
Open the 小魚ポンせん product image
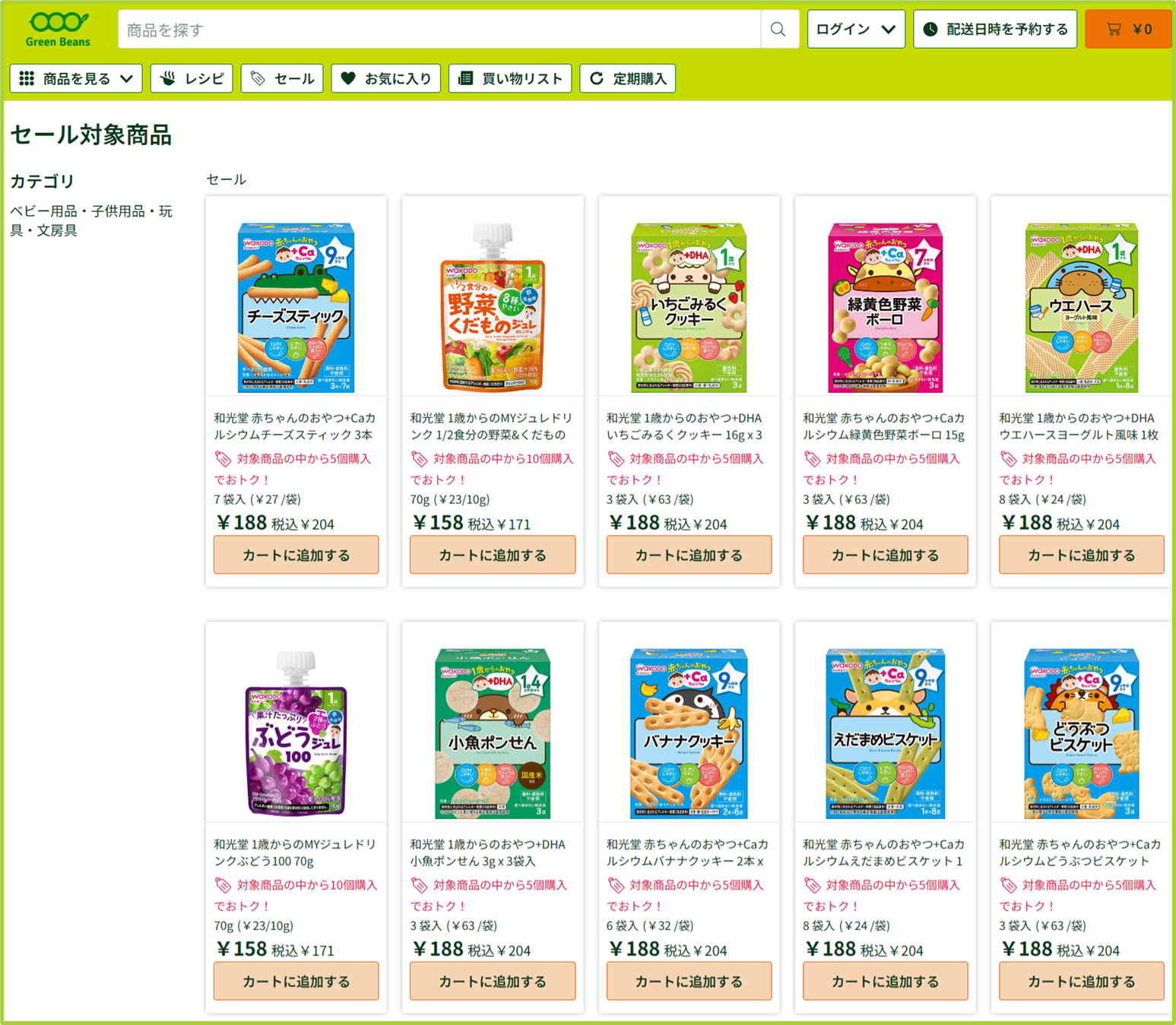tap(493, 734)
